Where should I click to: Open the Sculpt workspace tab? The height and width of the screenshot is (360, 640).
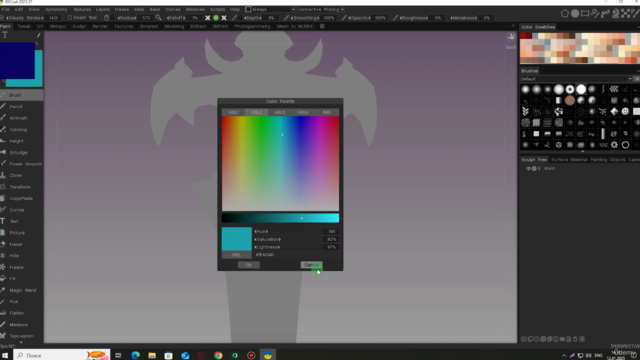79,26
